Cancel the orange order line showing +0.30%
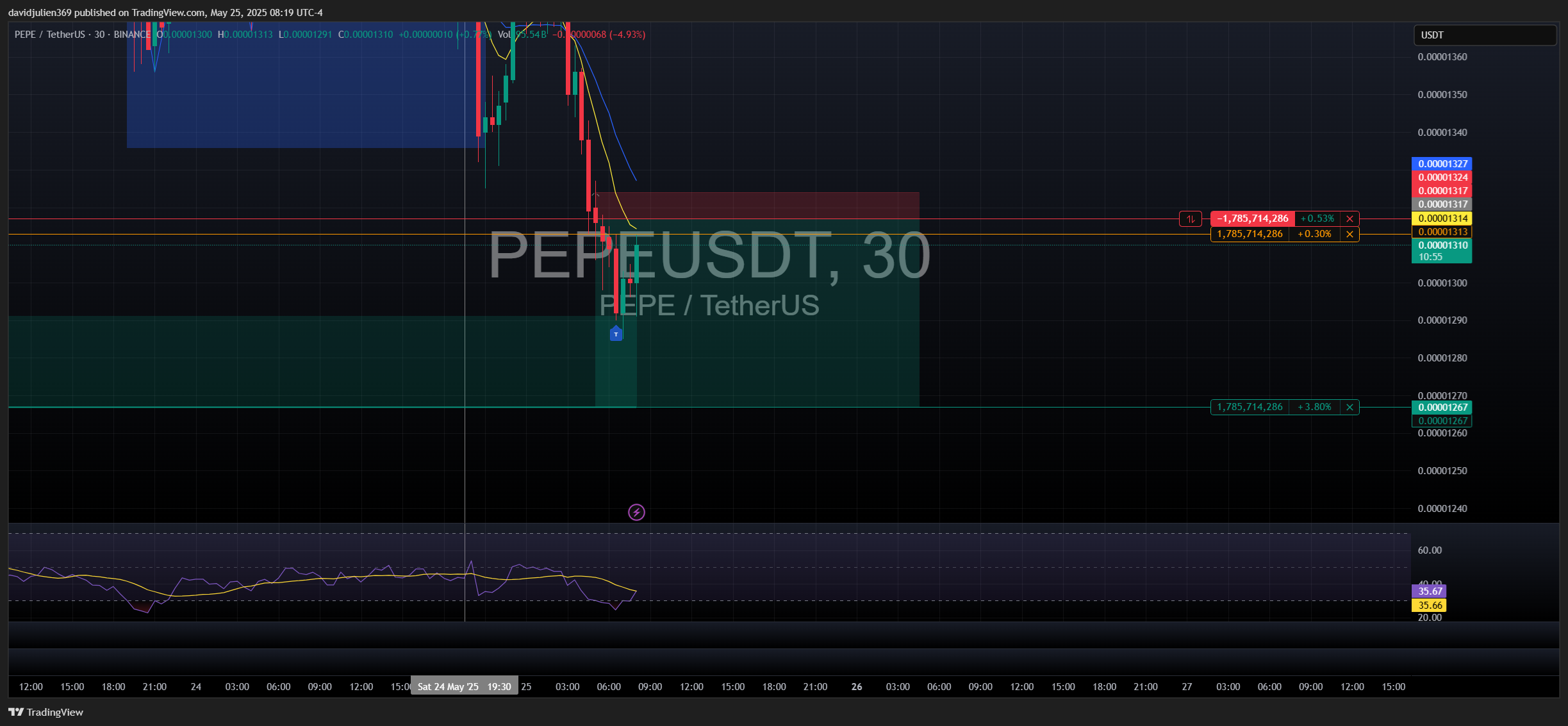Image resolution: width=1568 pixels, height=726 pixels. pyautogui.click(x=1349, y=235)
